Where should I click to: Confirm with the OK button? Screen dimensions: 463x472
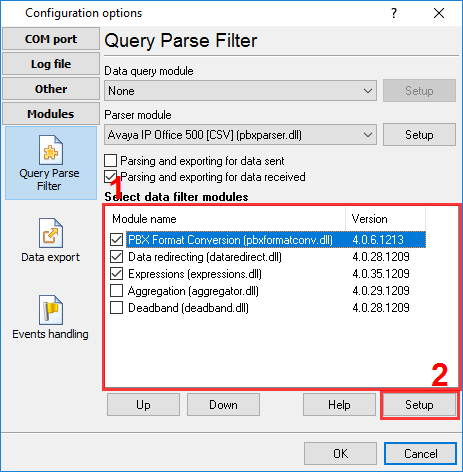[340, 454]
